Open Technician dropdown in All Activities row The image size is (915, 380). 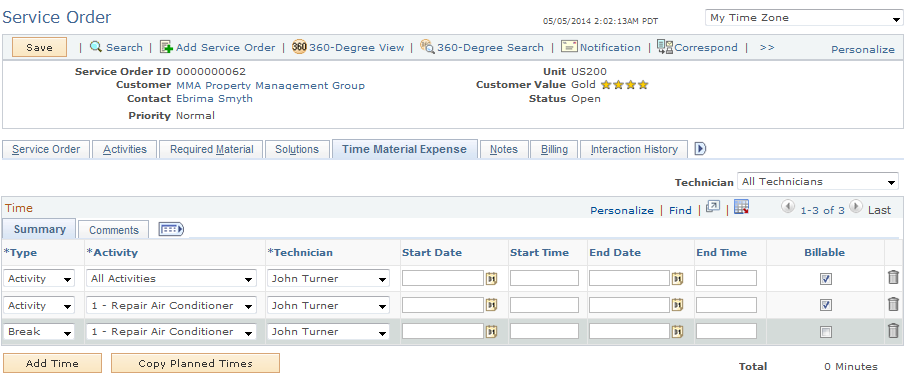pos(329,278)
